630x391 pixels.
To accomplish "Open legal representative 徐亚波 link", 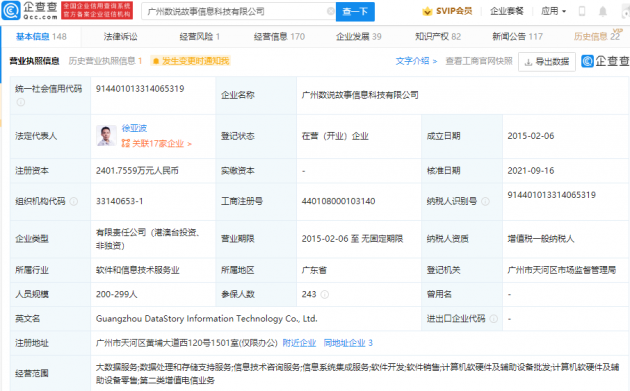I will [134, 128].
